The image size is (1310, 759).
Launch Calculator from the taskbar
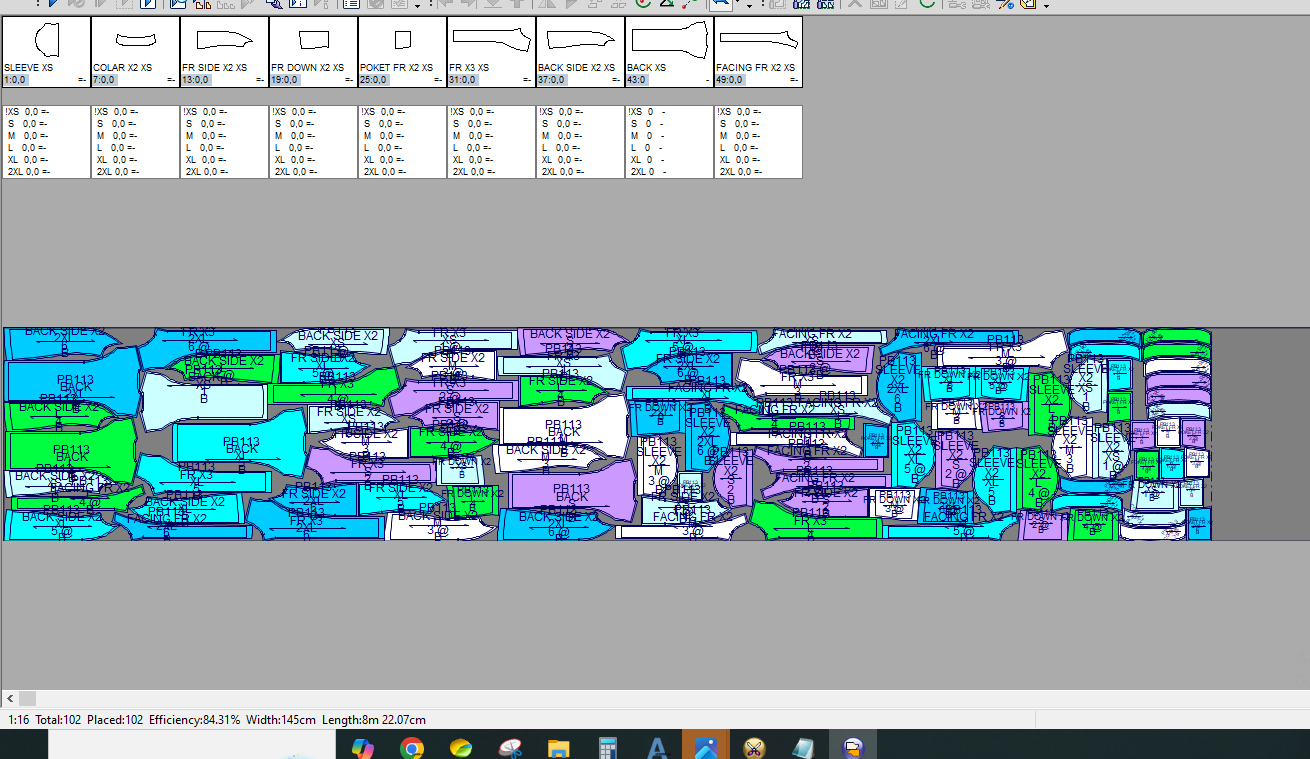(x=607, y=747)
